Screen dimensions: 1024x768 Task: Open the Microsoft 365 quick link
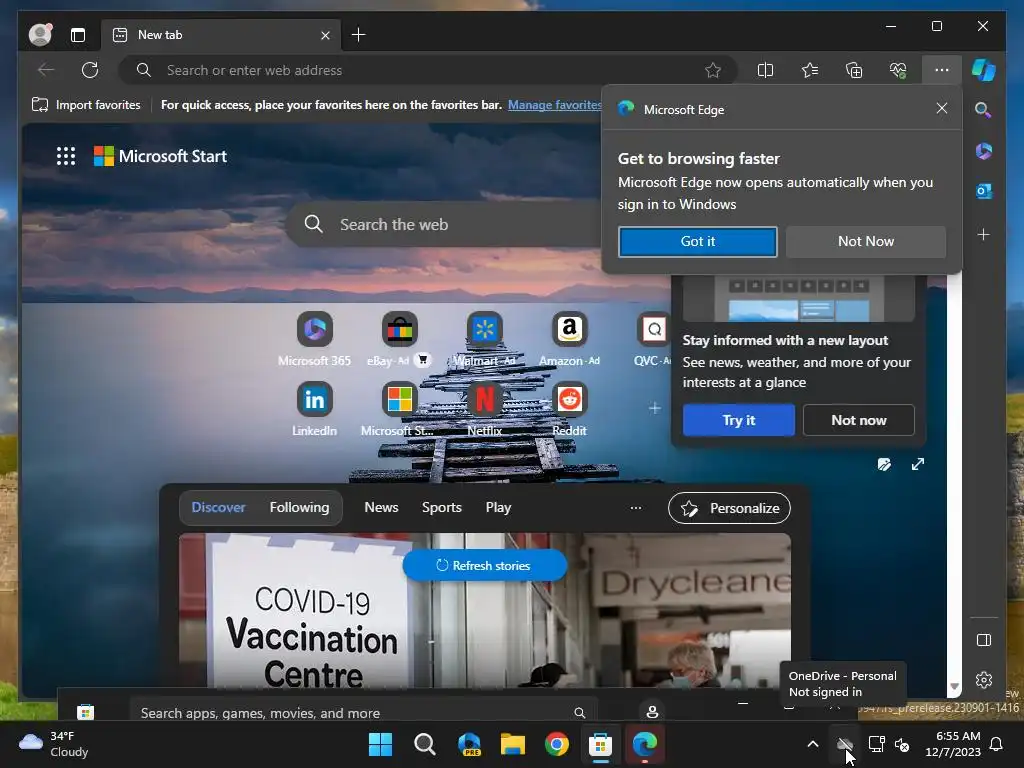coord(314,340)
